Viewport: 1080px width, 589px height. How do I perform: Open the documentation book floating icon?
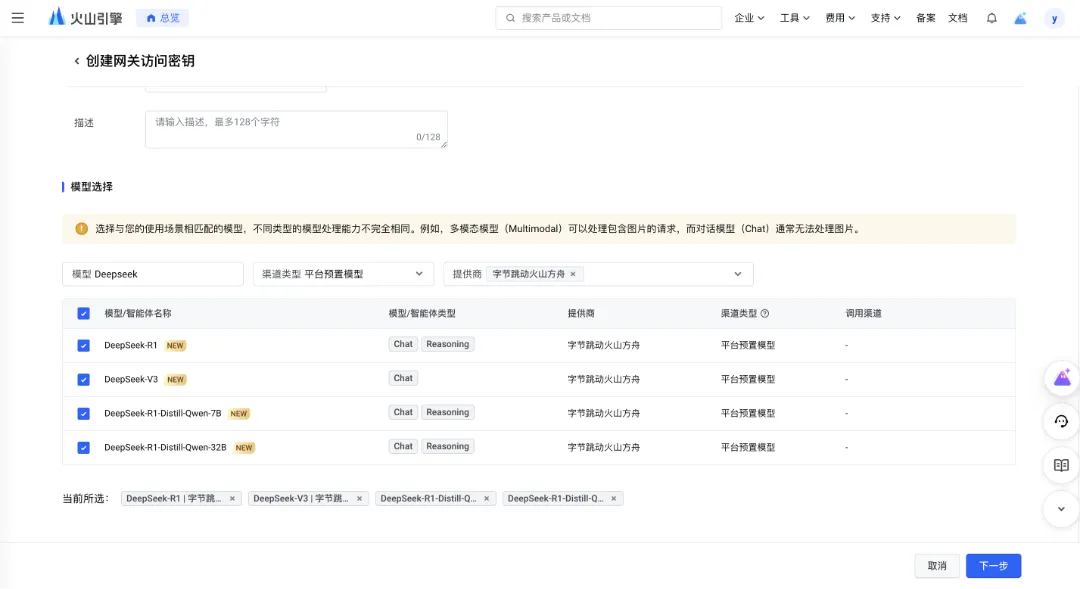1061,465
